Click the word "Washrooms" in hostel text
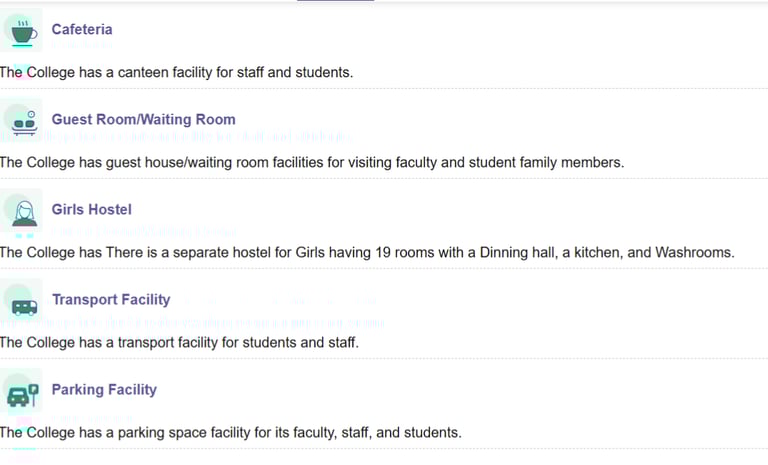 pos(694,253)
